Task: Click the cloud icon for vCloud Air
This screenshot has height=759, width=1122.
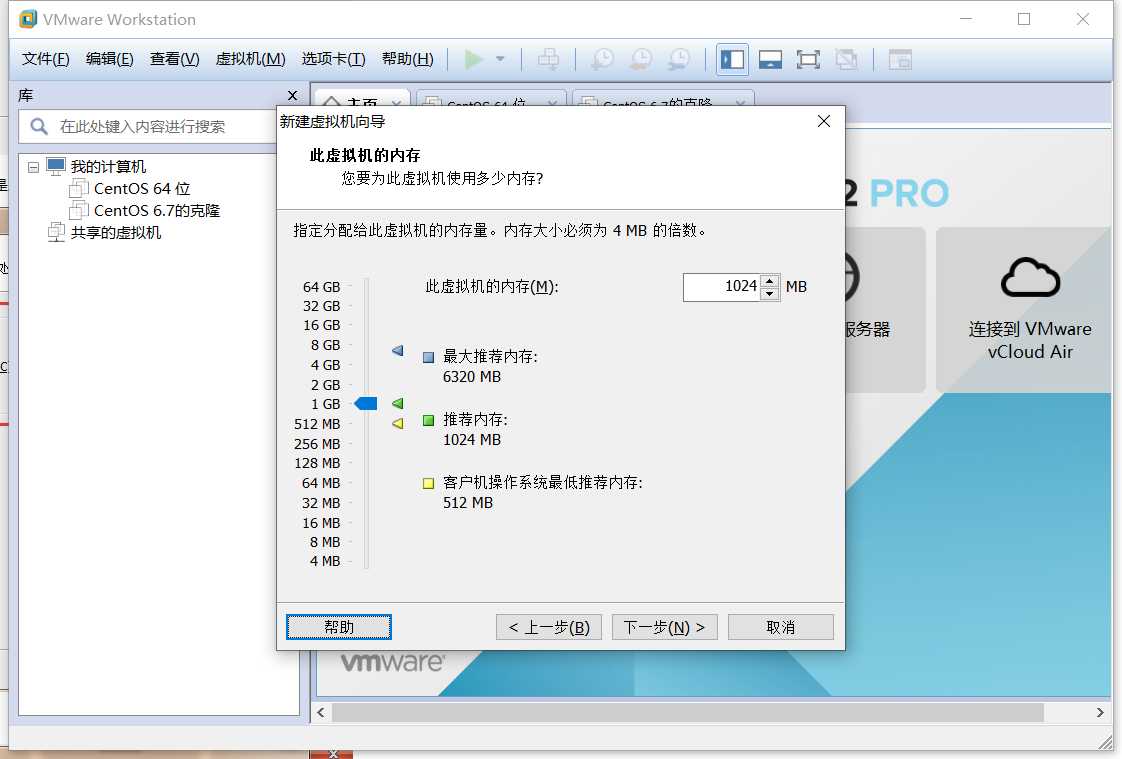Action: tap(1030, 278)
